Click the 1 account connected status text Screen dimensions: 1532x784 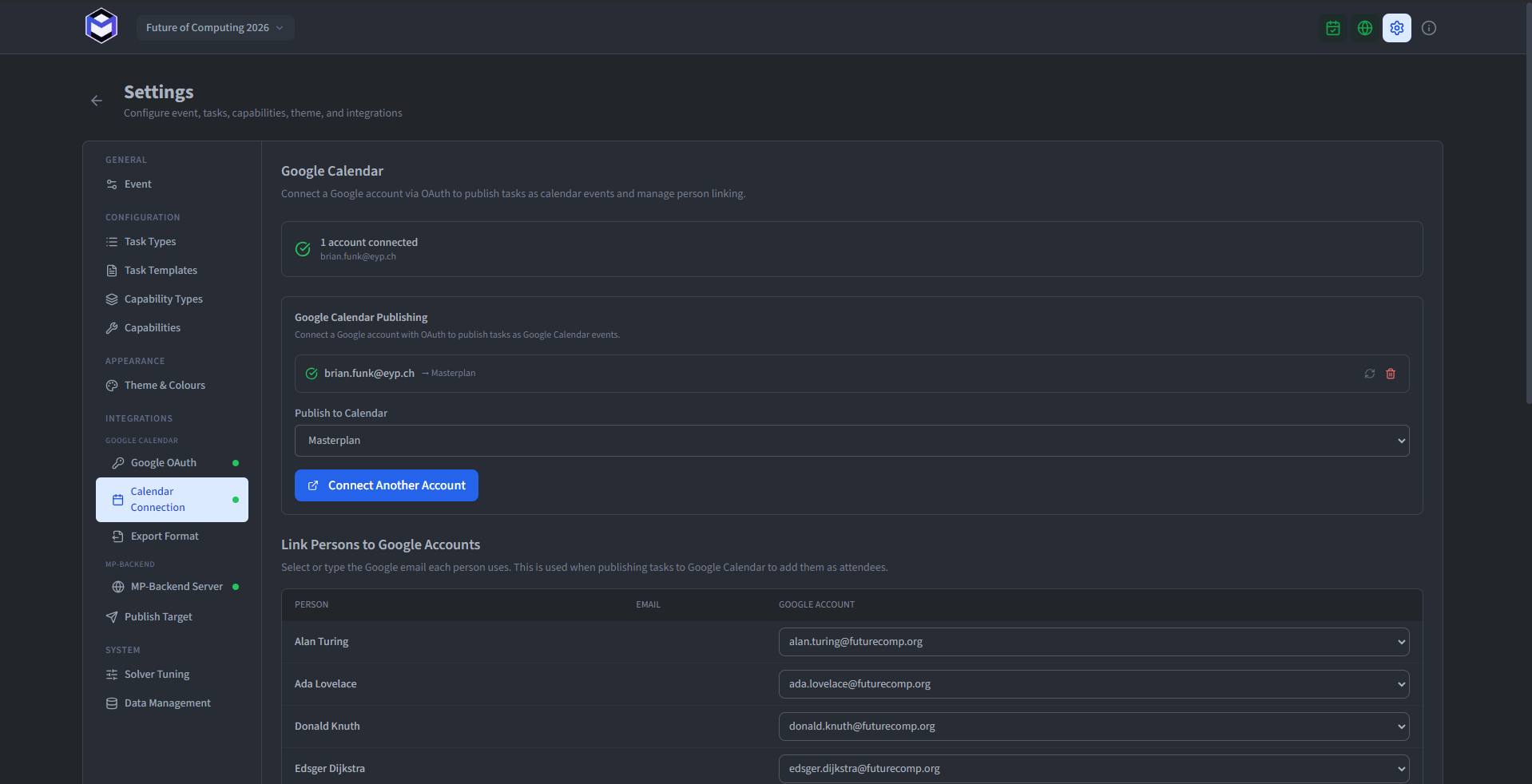(x=368, y=243)
